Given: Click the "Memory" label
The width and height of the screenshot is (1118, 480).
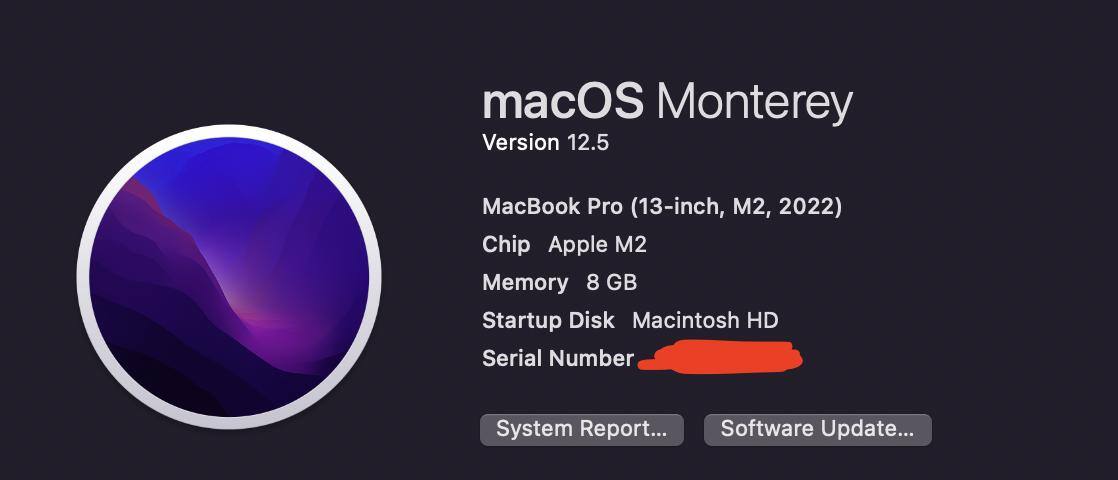Looking at the screenshot, I should pos(525,283).
